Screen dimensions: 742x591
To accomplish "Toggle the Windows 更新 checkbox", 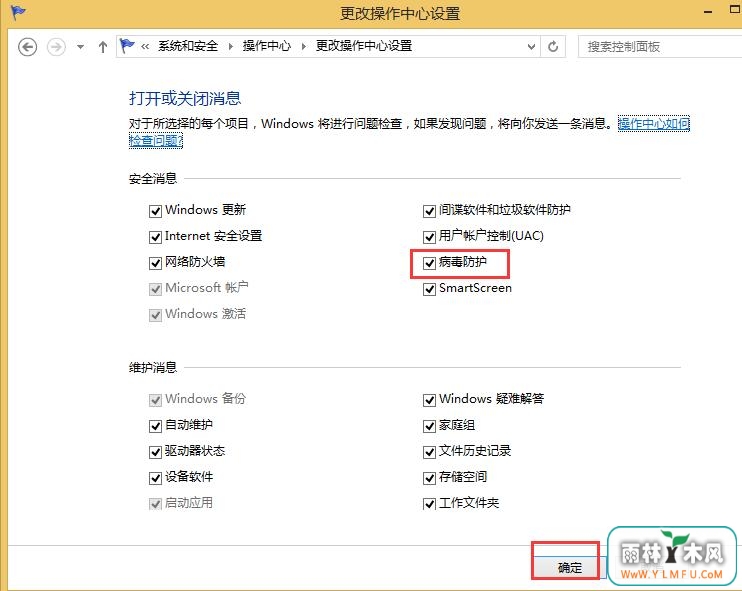I will pyautogui.click(x=155, y=211).
